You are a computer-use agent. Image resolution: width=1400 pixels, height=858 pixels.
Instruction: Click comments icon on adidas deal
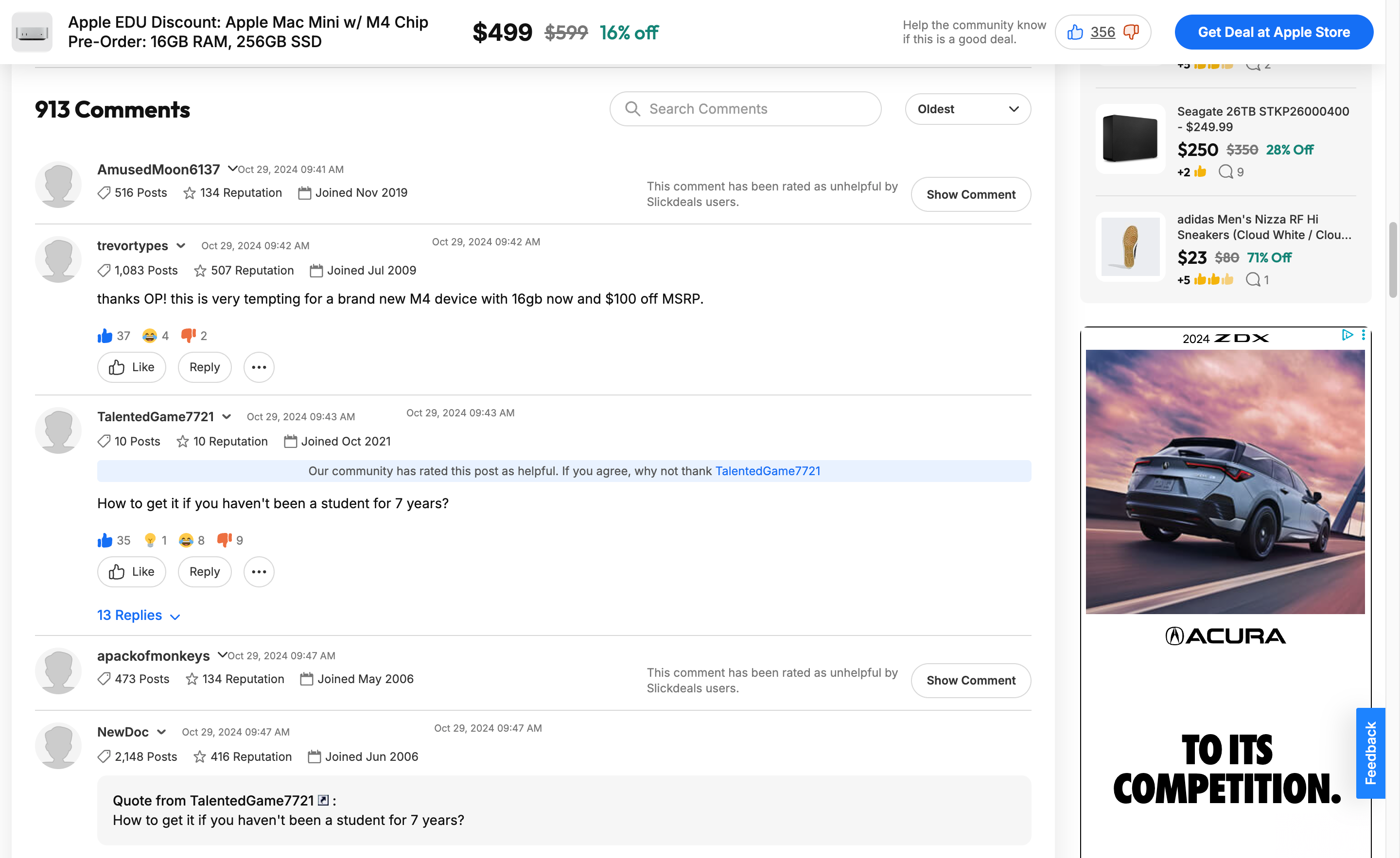[1252, 279]
